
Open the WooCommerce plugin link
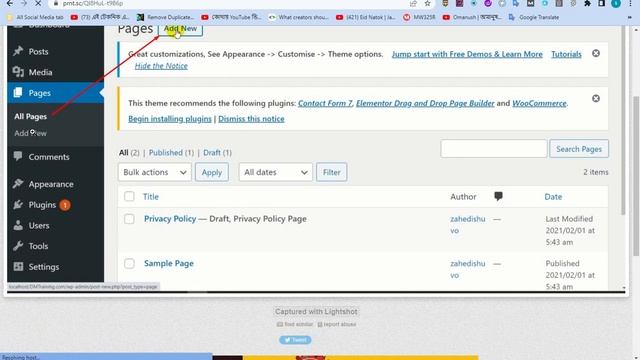[539, 103]
